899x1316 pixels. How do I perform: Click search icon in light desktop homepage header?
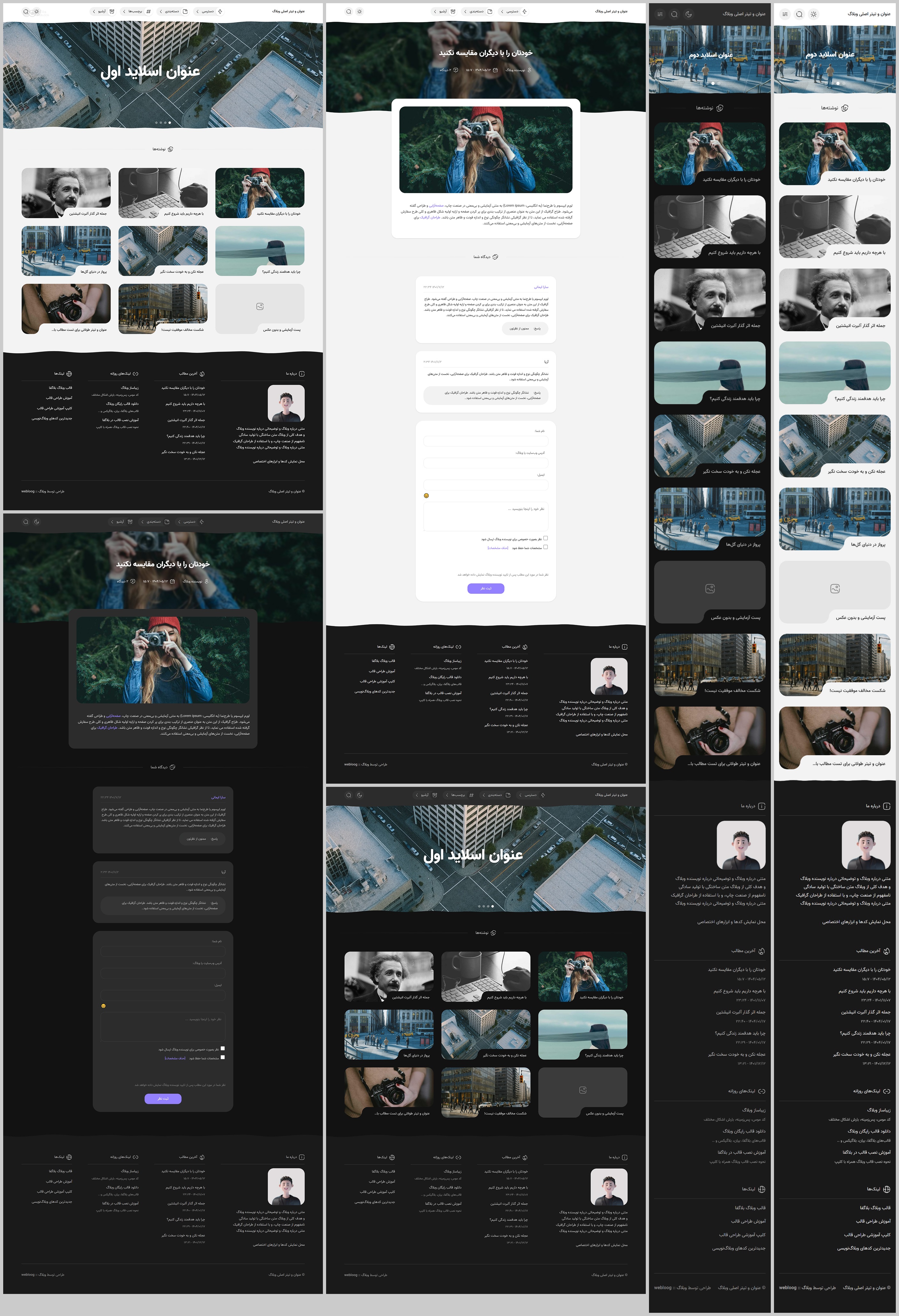tap(26, 11)
